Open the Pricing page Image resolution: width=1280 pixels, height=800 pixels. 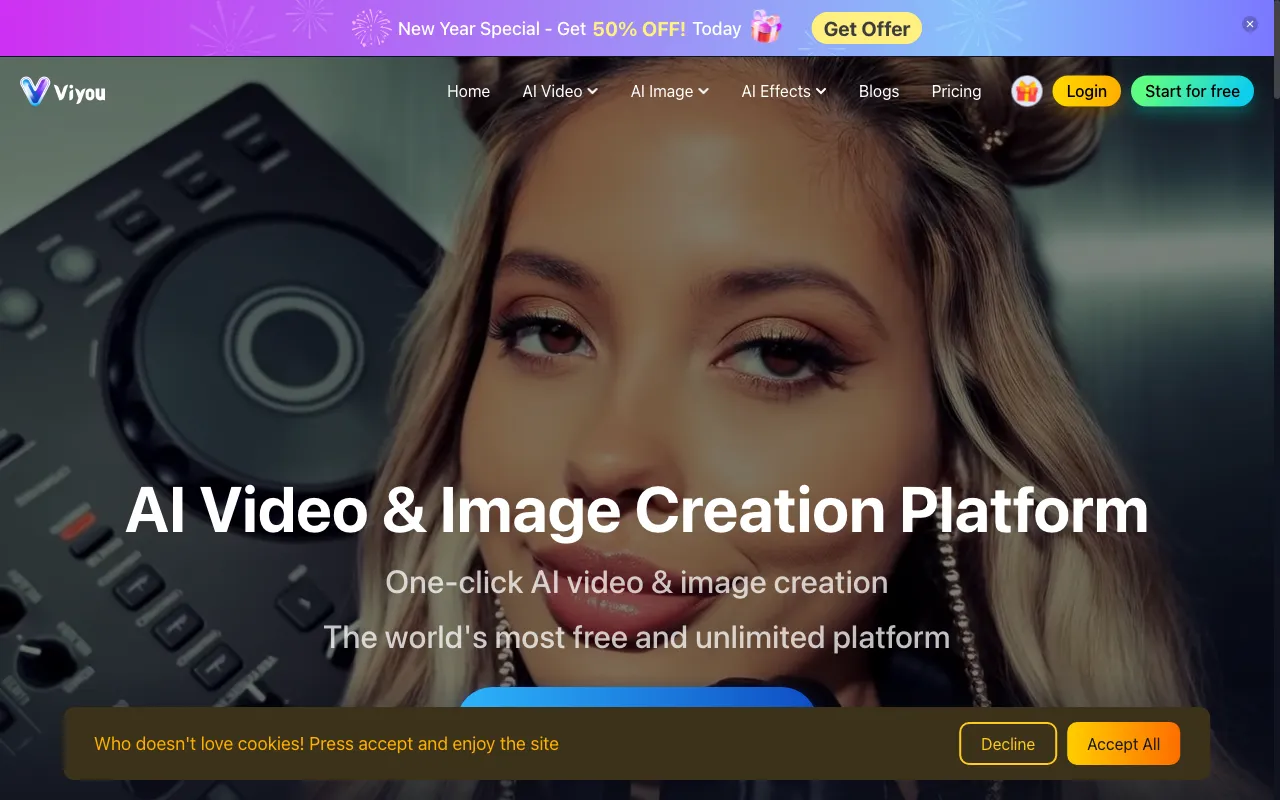tap(956, 91)
